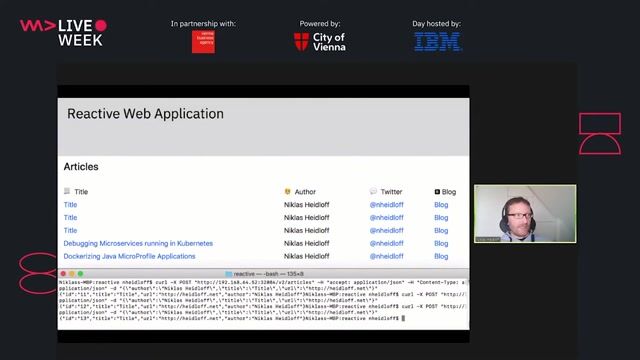The width and height of the screenshot is (640, 360).
Task: Click the Author column header text
Action: [305, 192]
